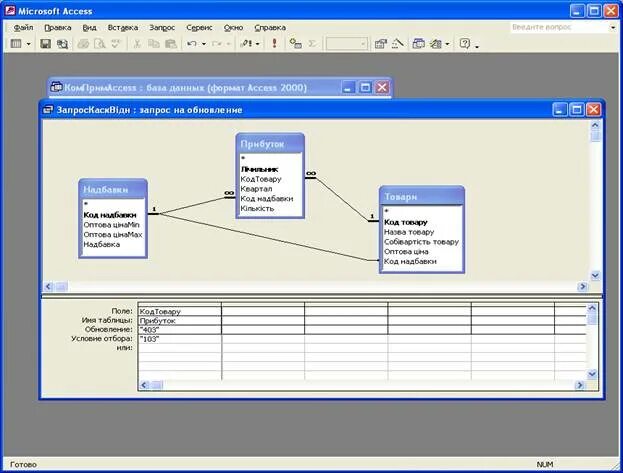
Task: Open the Вид menu
Action: click(x=89, y=27)
